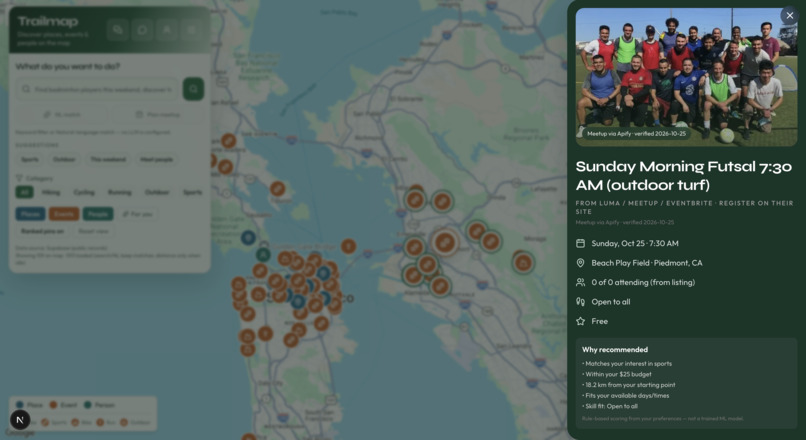Click the 'Why recommended' heading
806x440 pixels.
[x=615, y=350]
